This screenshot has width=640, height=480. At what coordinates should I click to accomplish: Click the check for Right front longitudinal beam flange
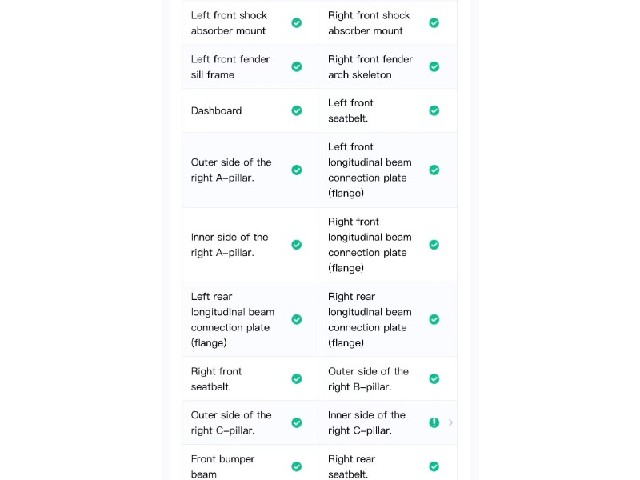[434, 244]
